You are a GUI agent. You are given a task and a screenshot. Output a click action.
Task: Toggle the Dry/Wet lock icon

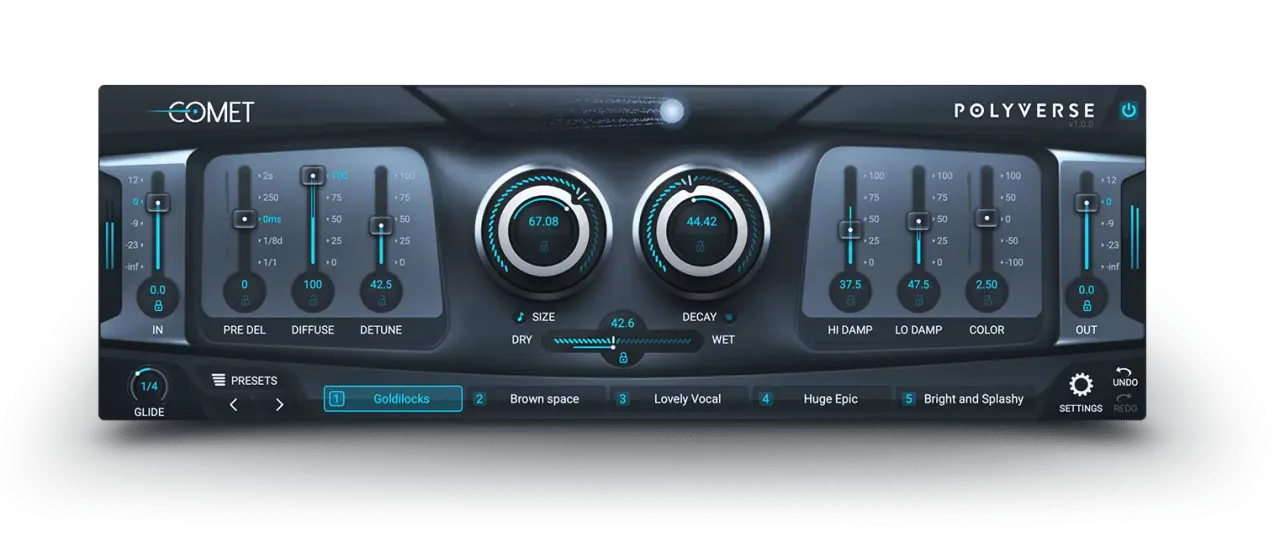pyautogui.click(x=623, y=358)
